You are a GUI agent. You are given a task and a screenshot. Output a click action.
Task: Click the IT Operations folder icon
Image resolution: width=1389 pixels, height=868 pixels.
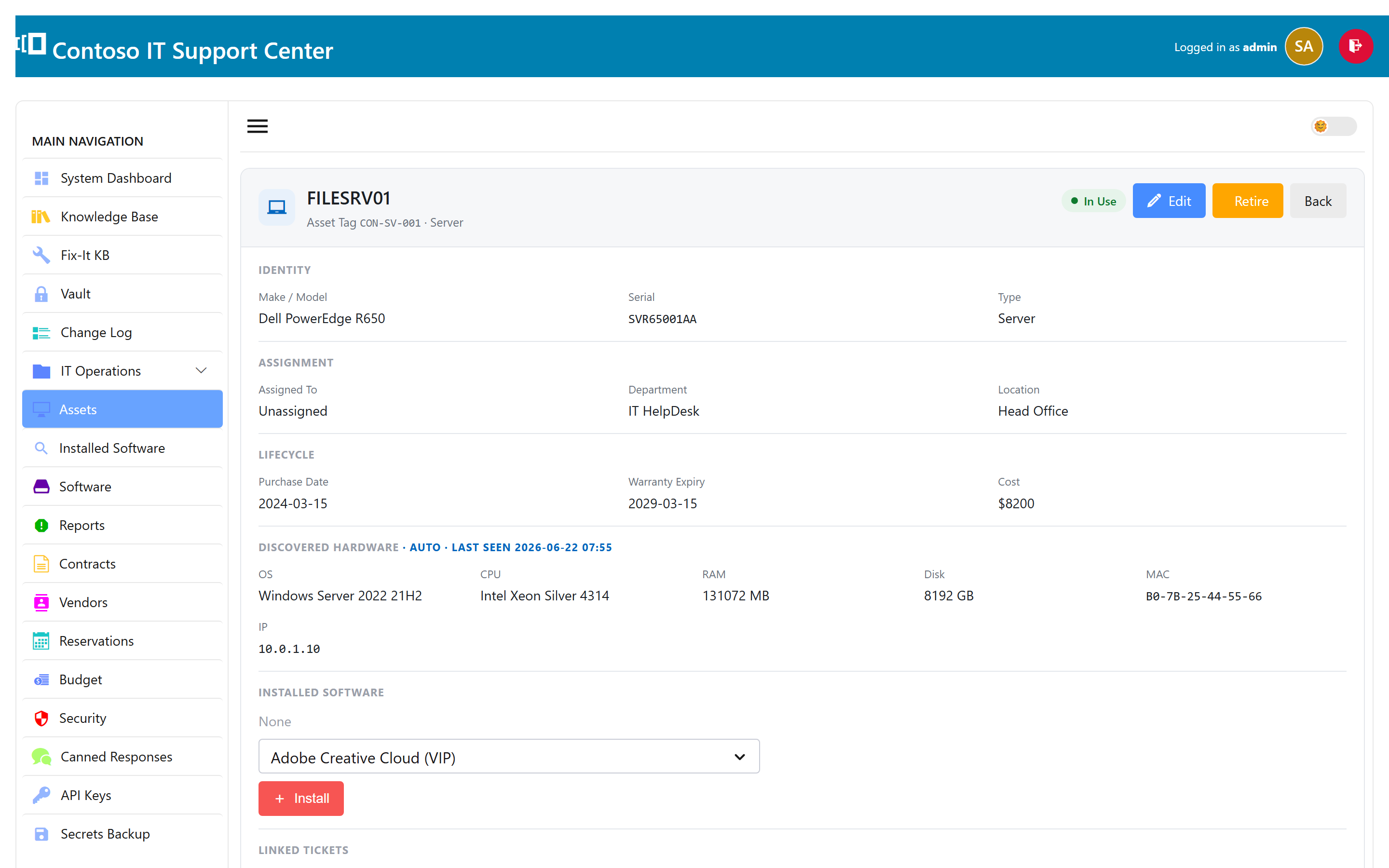pos(41,371)
